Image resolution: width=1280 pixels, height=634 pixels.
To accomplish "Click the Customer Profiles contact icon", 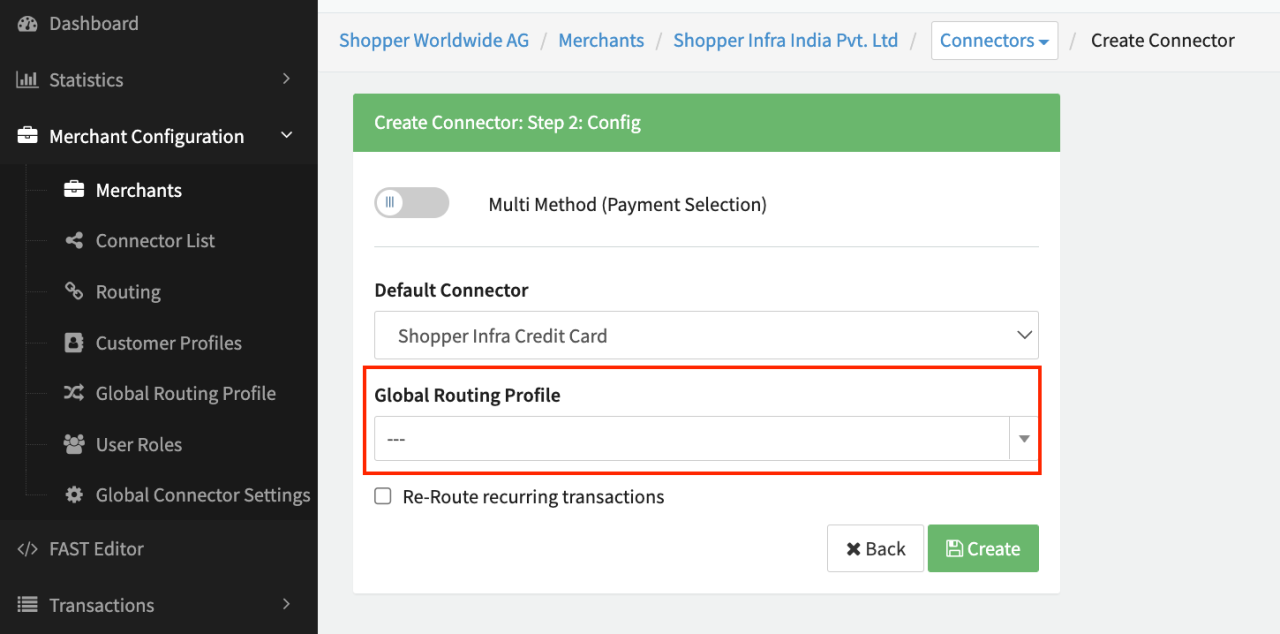I will 73,342.
